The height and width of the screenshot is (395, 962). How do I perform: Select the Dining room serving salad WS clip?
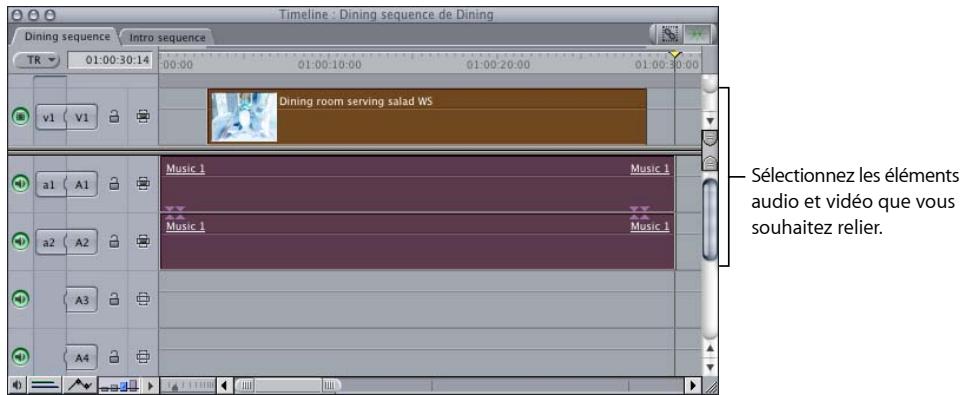coord(427,116)
